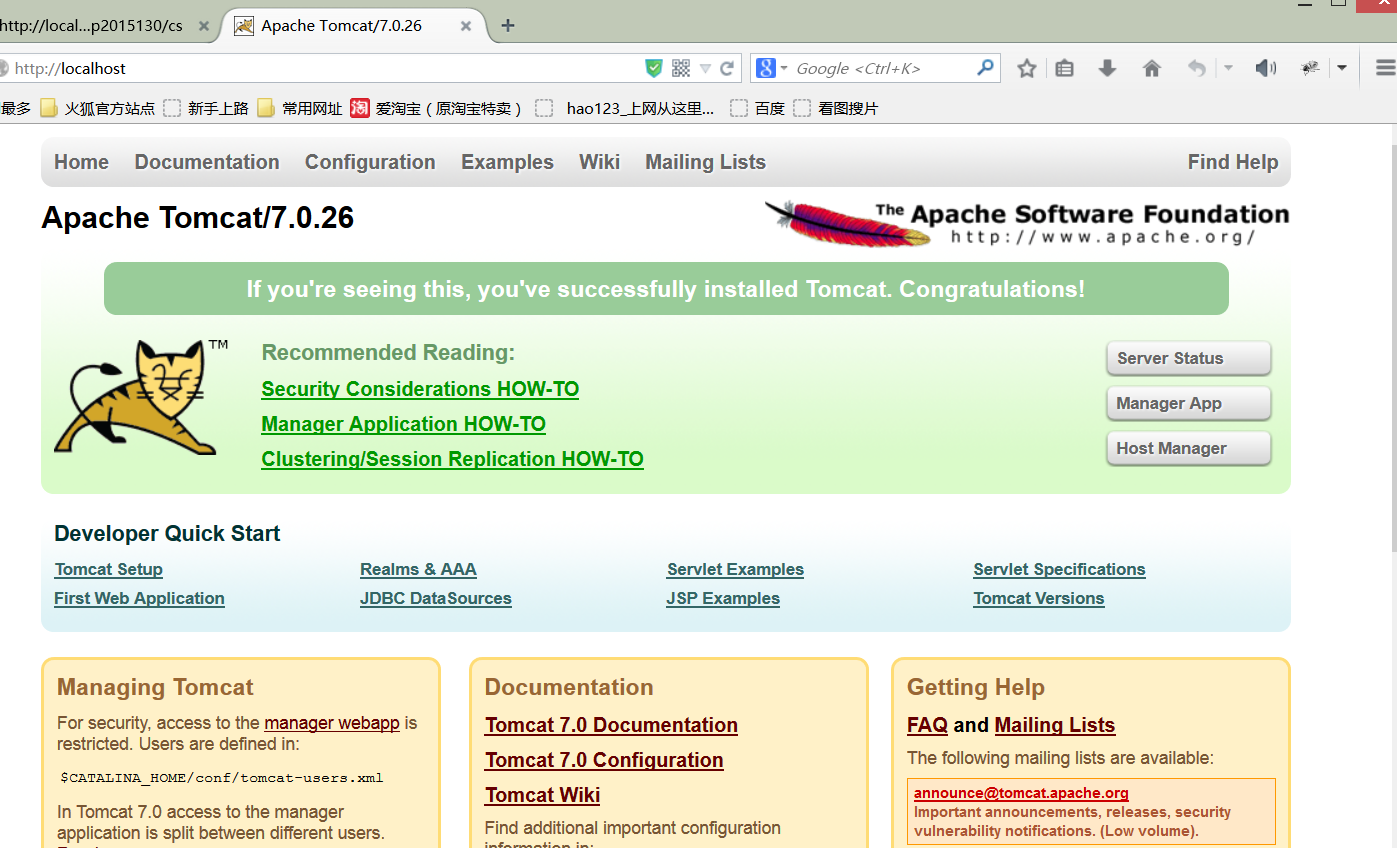Reload the page with refresh icon

(727, 68)
